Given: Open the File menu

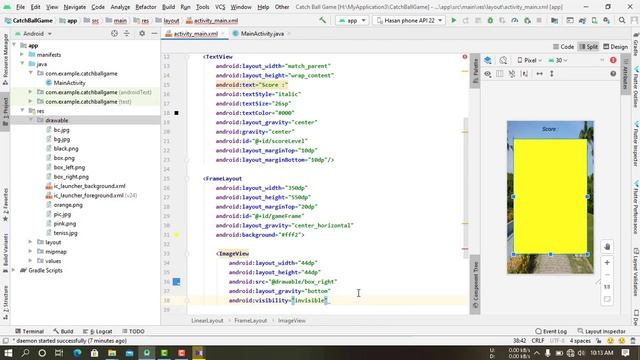Looking at the screenshot, I should [x=20, y=7].
